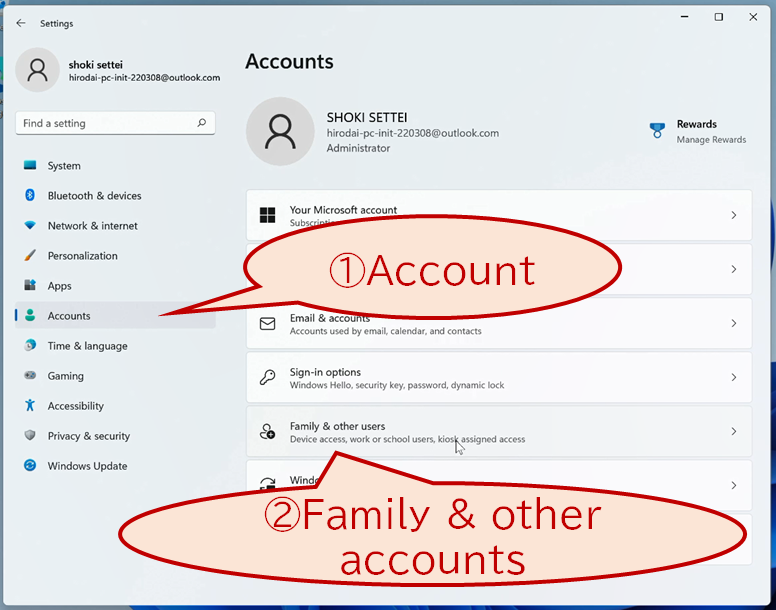776x610 pixels.
Task: Click the Personalization paintbrush icon
Action: tap(30, 255)
